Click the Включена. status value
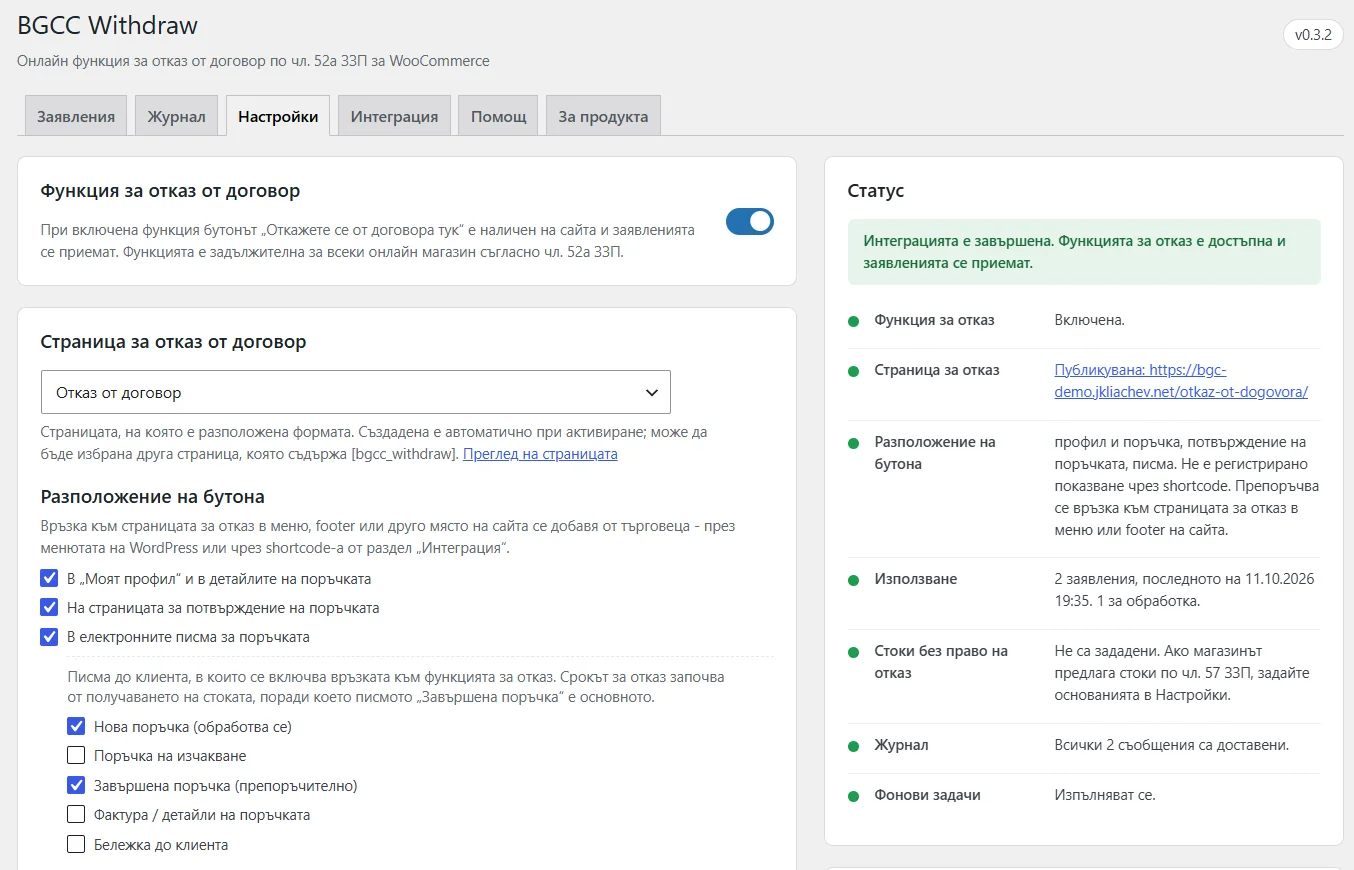Viewport: 1354px width, 870px height. [x=1090, y=320]
